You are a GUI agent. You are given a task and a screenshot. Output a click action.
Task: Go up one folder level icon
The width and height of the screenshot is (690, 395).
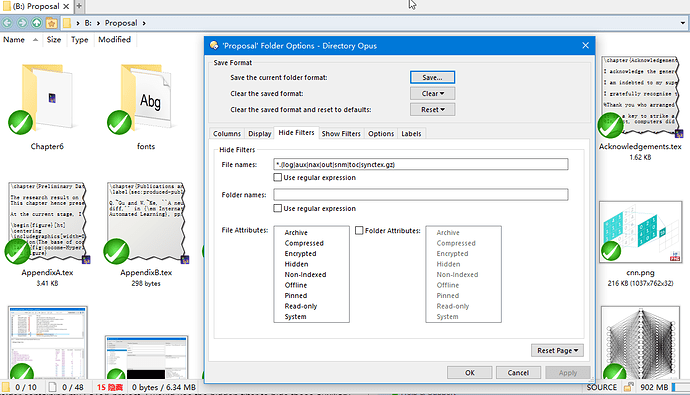[x=37, y=23]
